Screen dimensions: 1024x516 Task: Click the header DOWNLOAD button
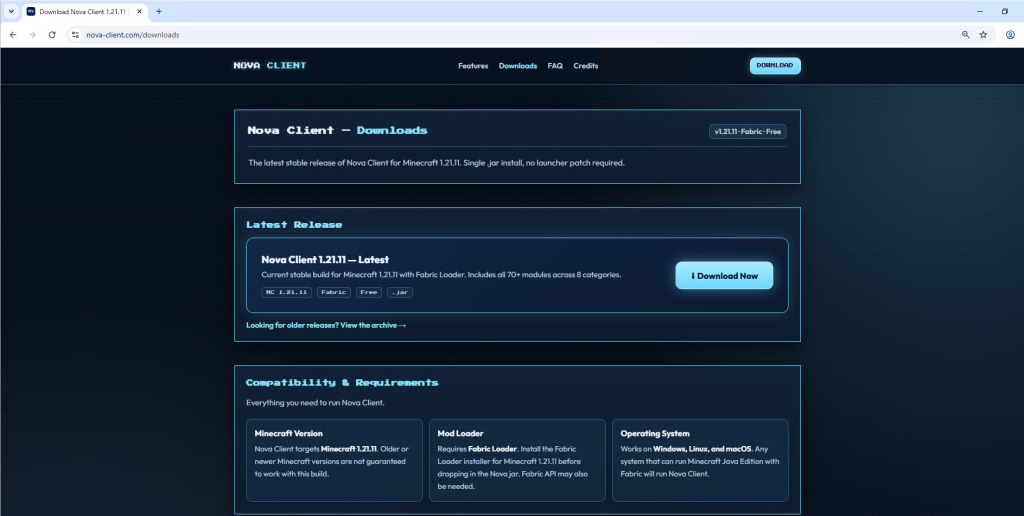click(775, 65)
